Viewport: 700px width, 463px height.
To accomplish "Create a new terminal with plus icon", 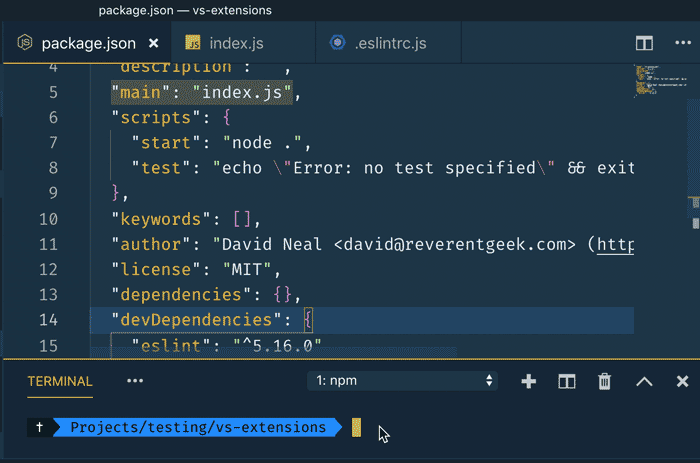I will pos(529,381).
